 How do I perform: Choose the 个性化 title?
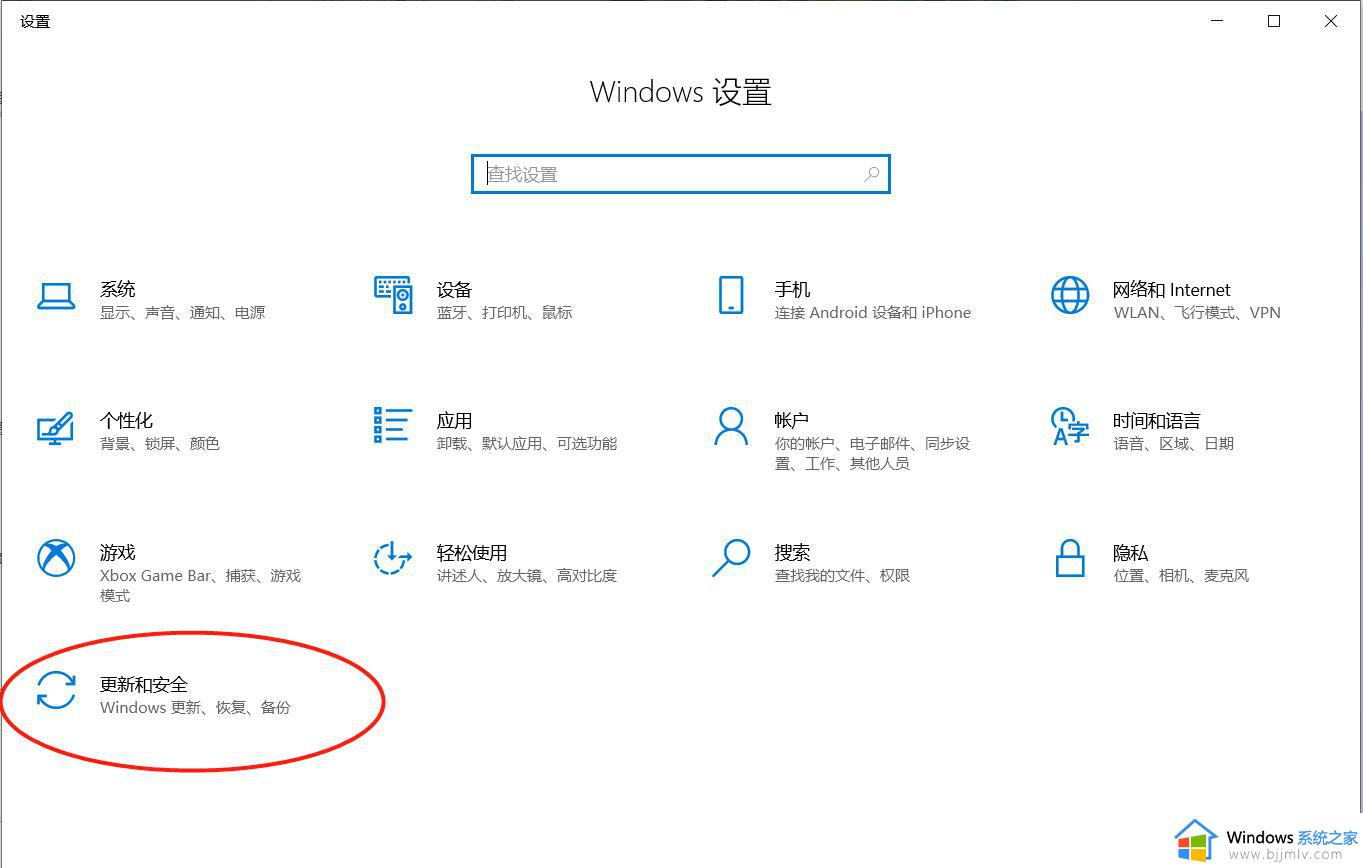pos(126,420)
